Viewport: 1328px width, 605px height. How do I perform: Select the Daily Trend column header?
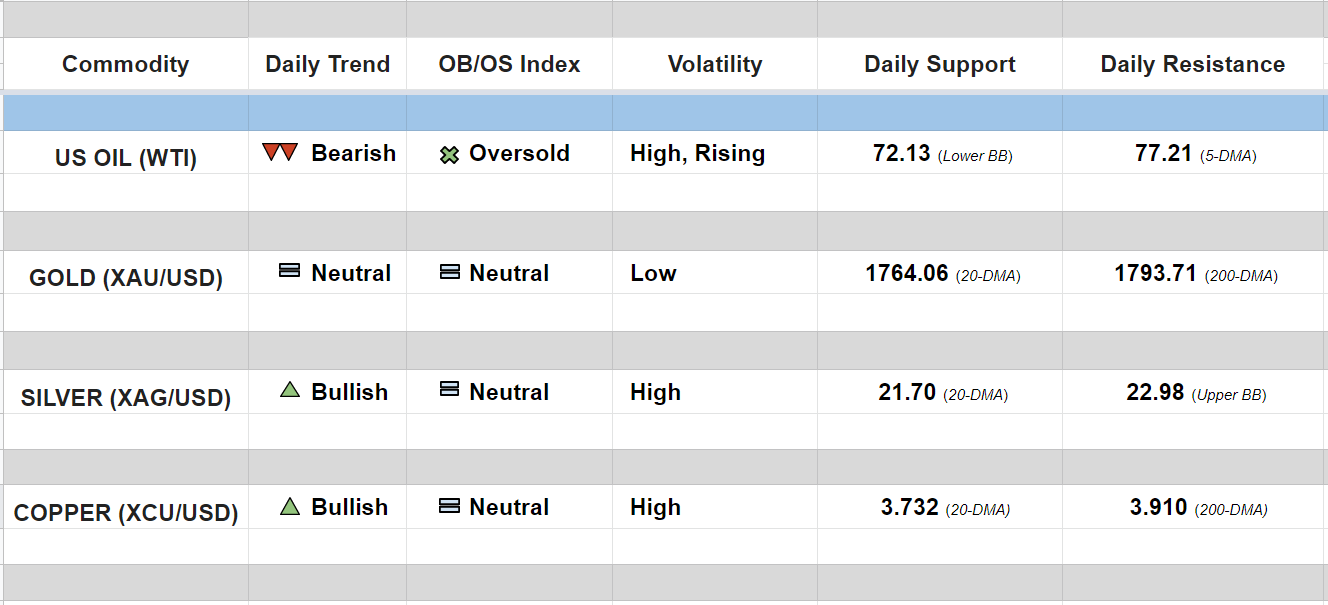(327, 64)
